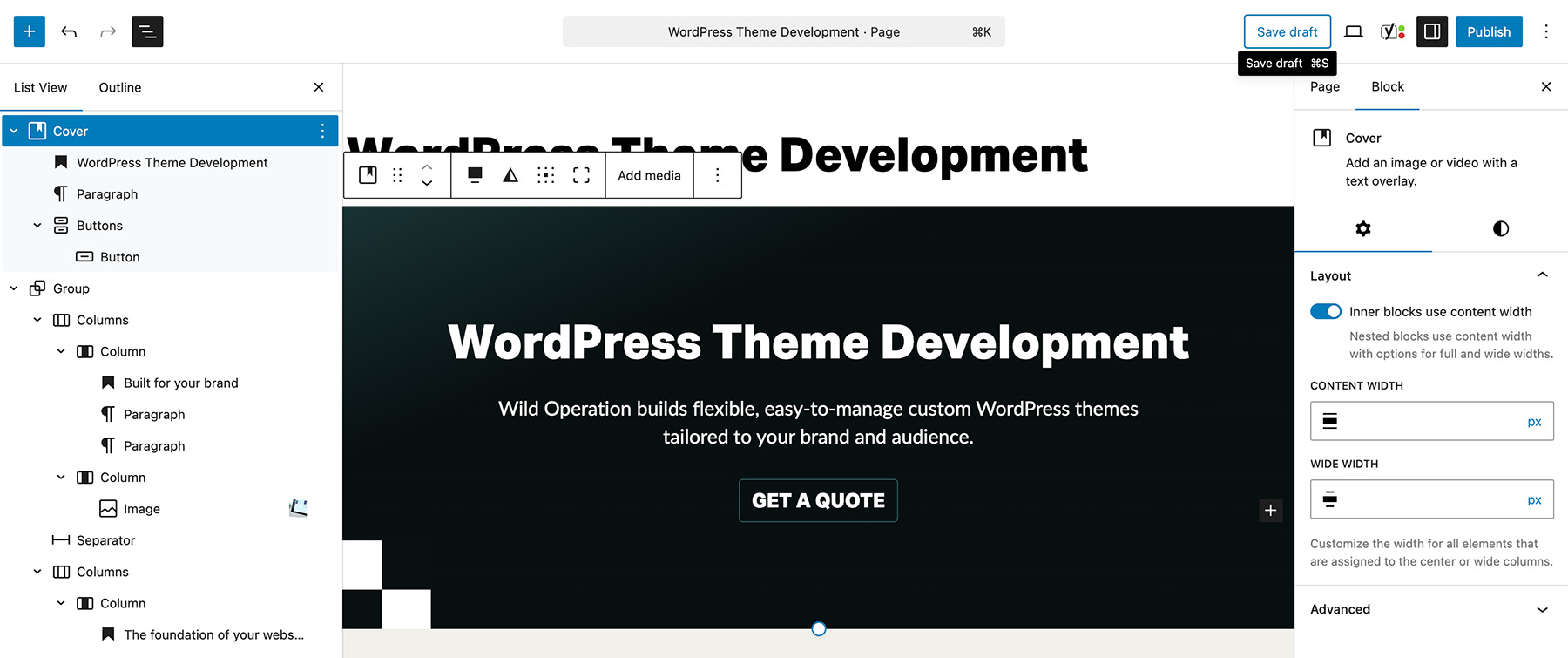Click the block drag handle in toolbar
1568x658 pixels.
tap(397, 175)
